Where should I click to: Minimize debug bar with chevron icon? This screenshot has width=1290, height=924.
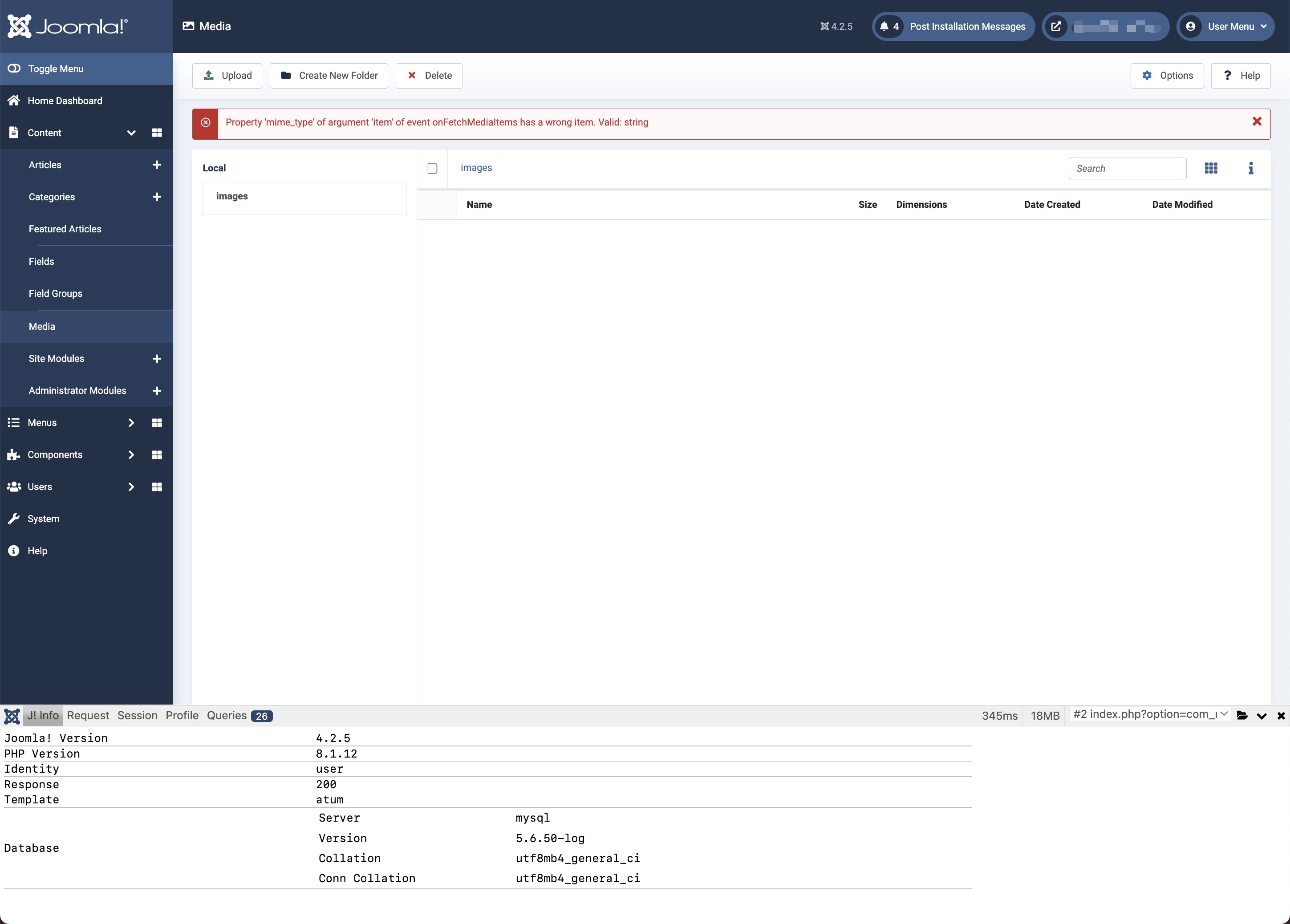coord(1262,716)
